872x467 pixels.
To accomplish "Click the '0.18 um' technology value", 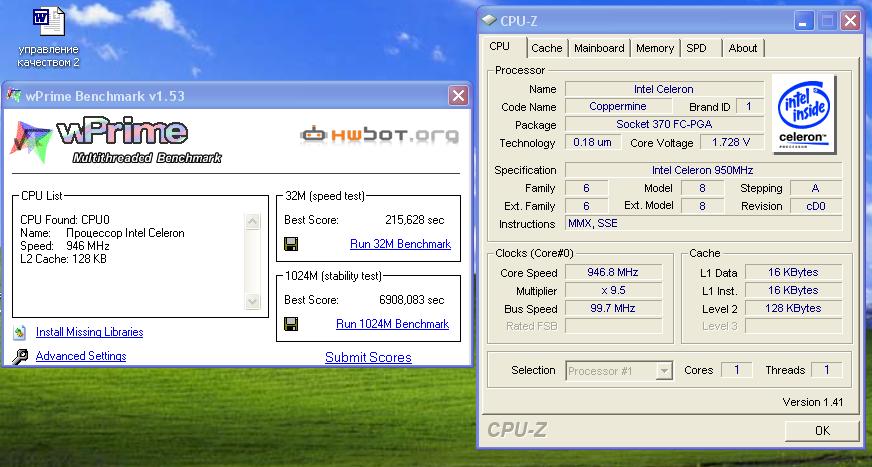I will point(592,142).
